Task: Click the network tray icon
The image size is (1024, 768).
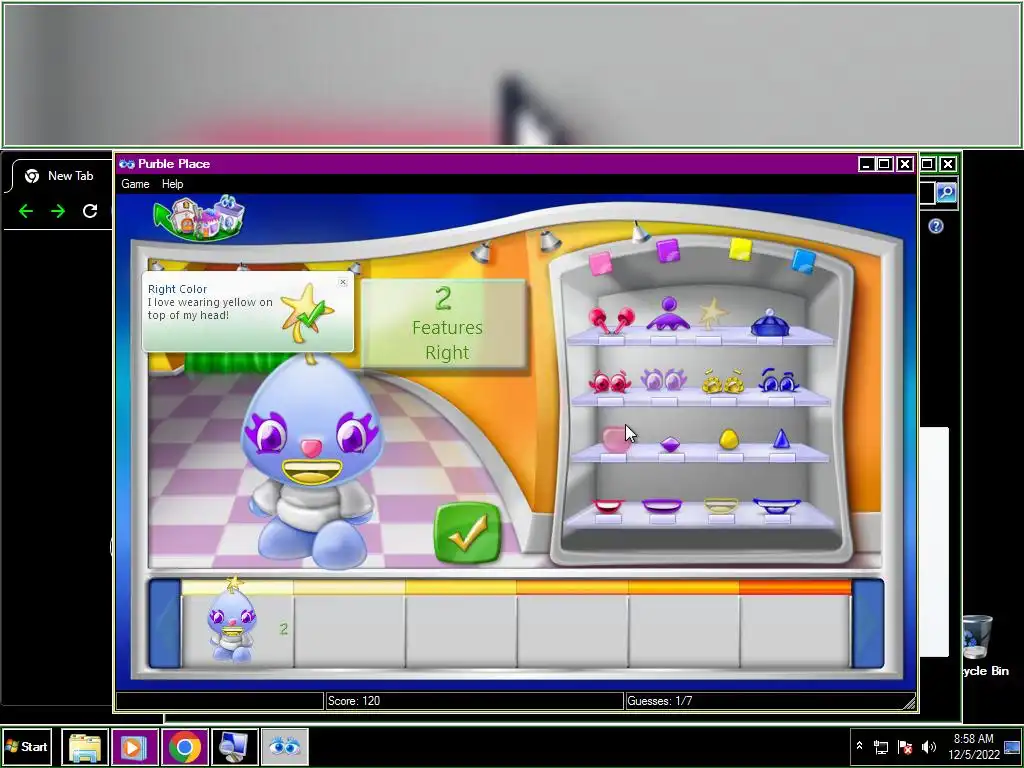Action: click(881, 746)
